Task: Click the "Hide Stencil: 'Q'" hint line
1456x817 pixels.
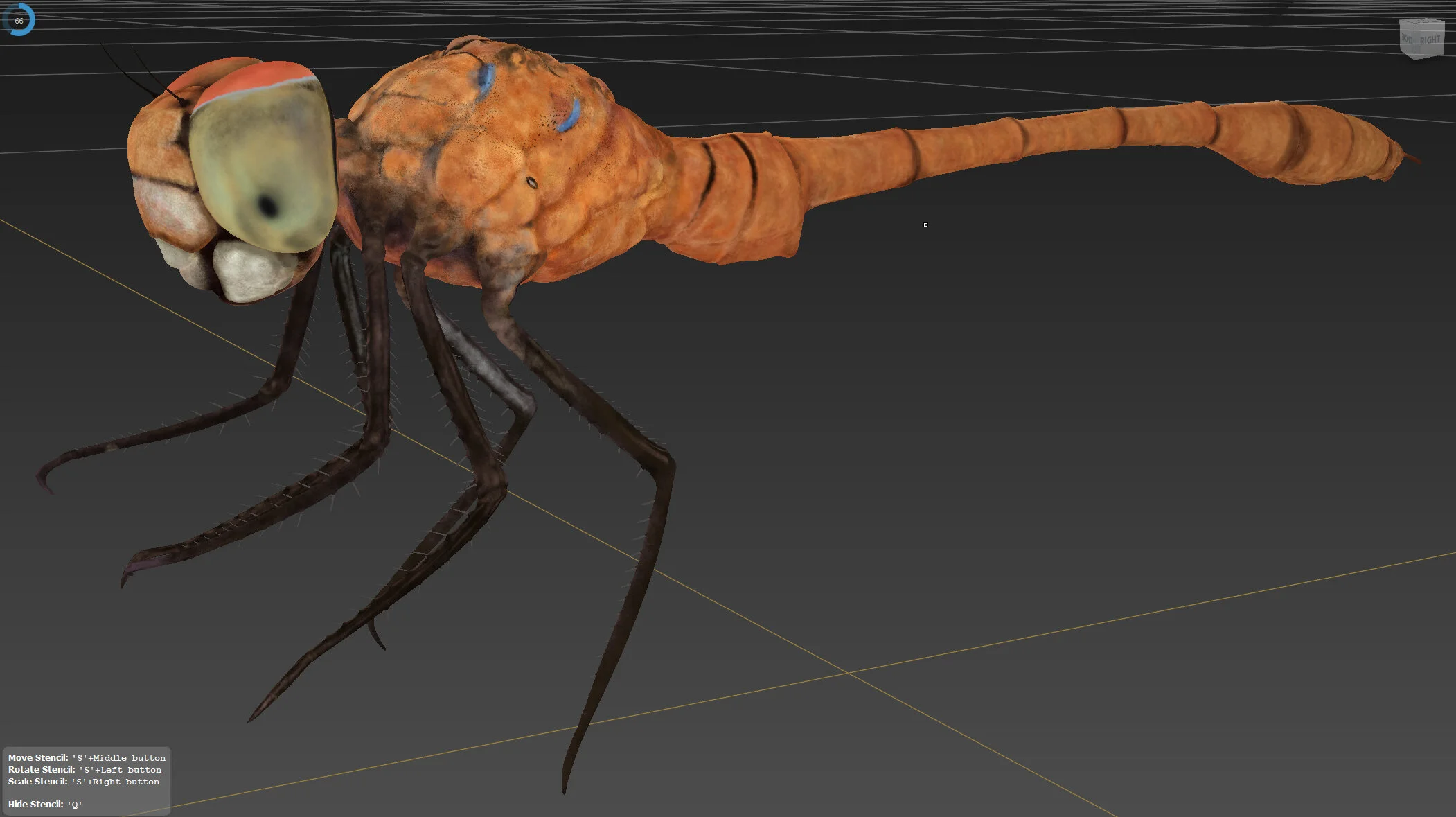Action: pos(45,804)
